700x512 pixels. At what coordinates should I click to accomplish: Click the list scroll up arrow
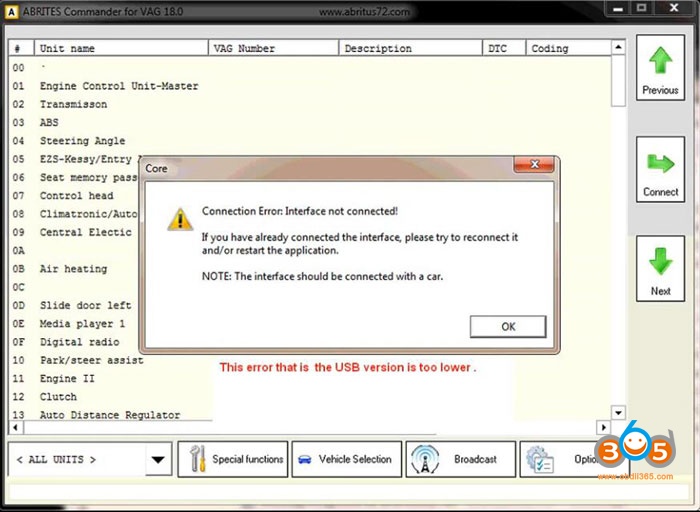tap(618, 47)
